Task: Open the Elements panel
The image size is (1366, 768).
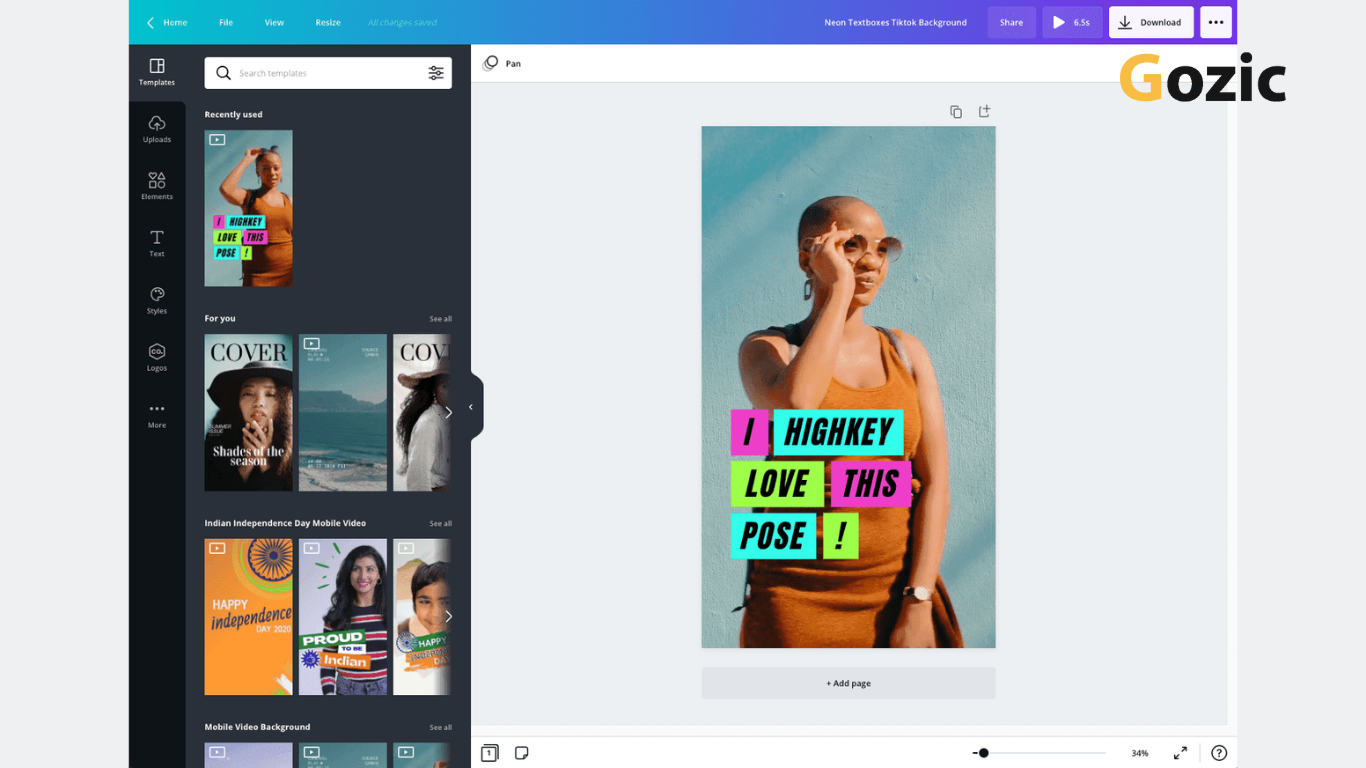Action: tap(157, 186)
